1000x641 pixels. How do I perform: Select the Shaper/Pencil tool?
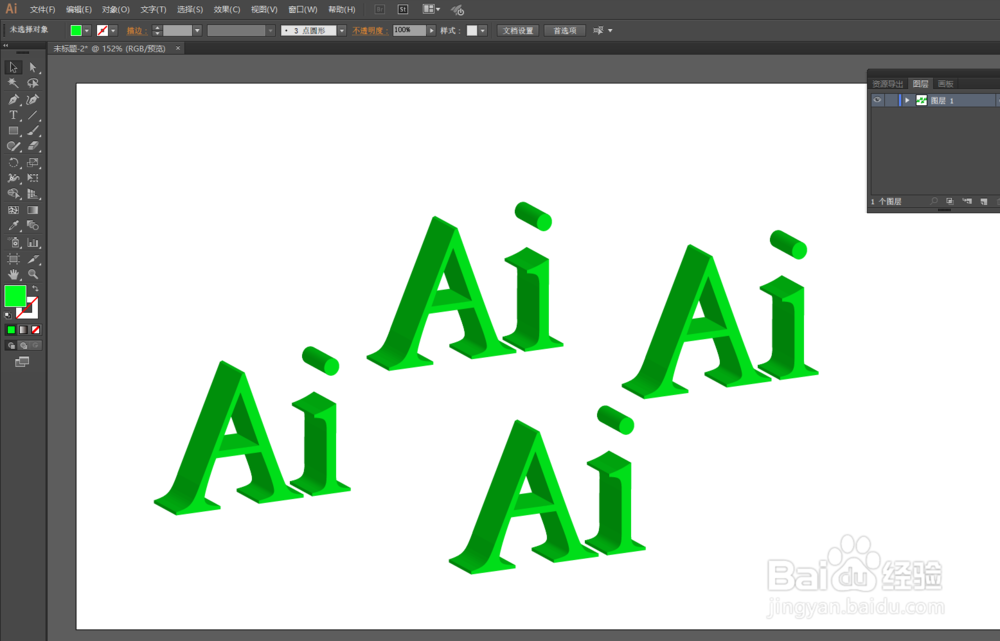(13, 146)
